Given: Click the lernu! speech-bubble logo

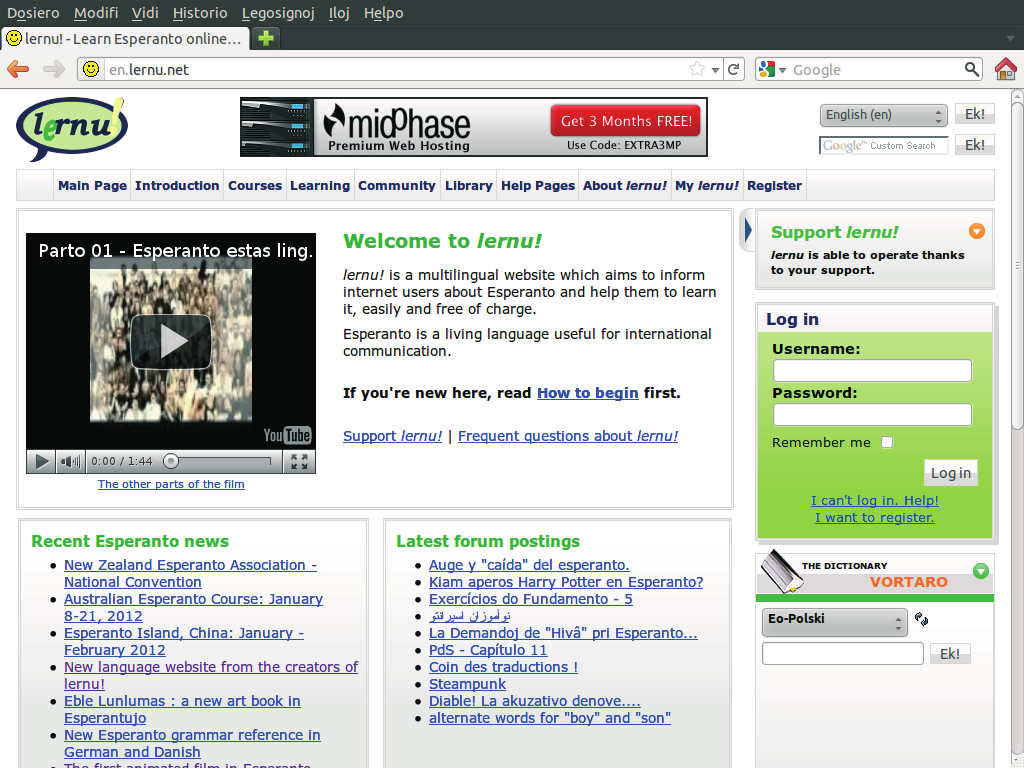Looking at the screenshot, I should point(71,129).
